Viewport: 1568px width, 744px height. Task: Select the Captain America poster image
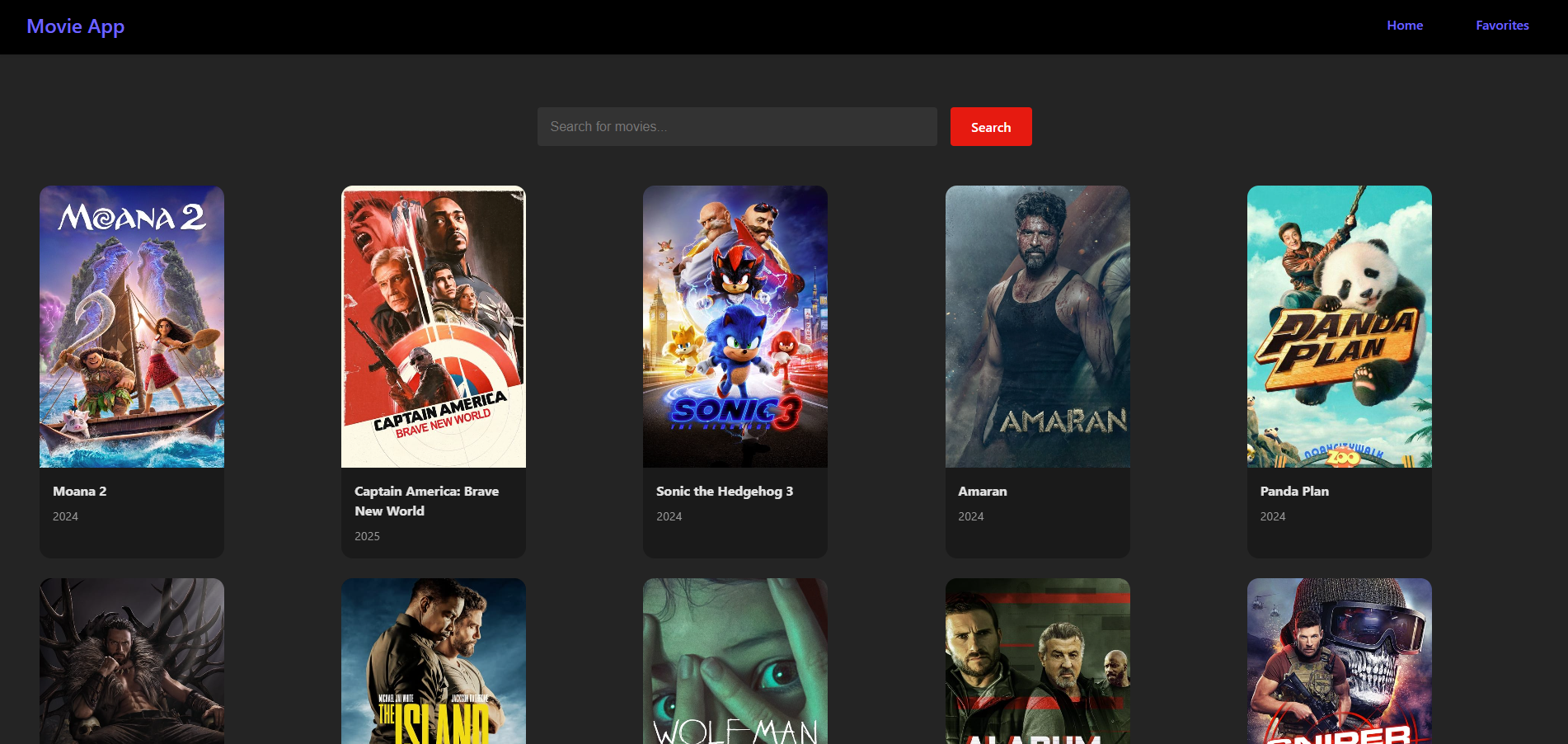pos(434,327)
